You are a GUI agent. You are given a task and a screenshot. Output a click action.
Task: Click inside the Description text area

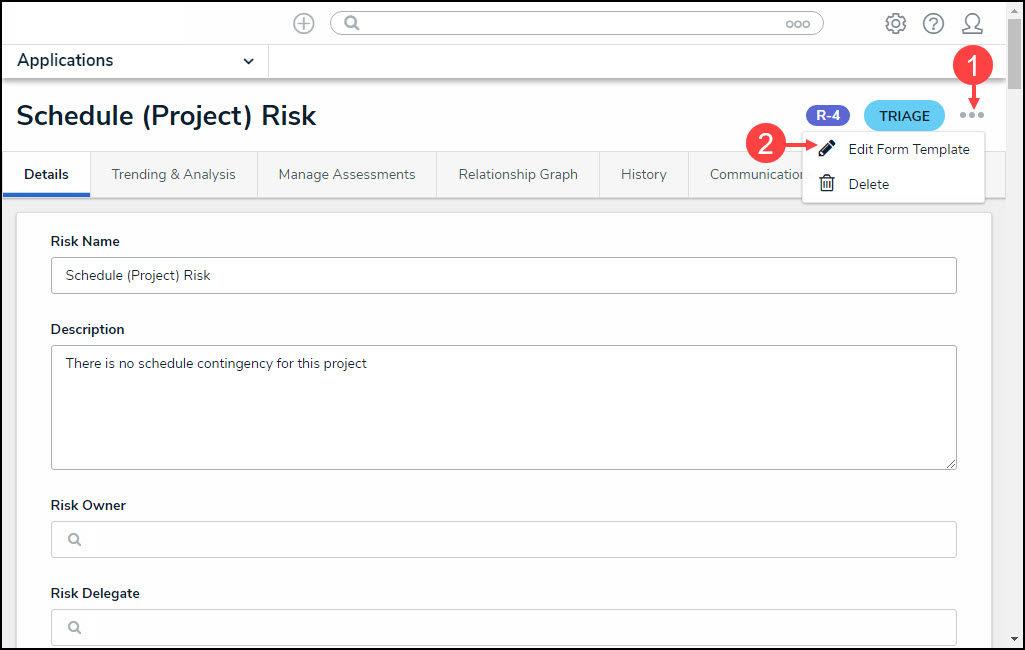[x=504, y=407]
